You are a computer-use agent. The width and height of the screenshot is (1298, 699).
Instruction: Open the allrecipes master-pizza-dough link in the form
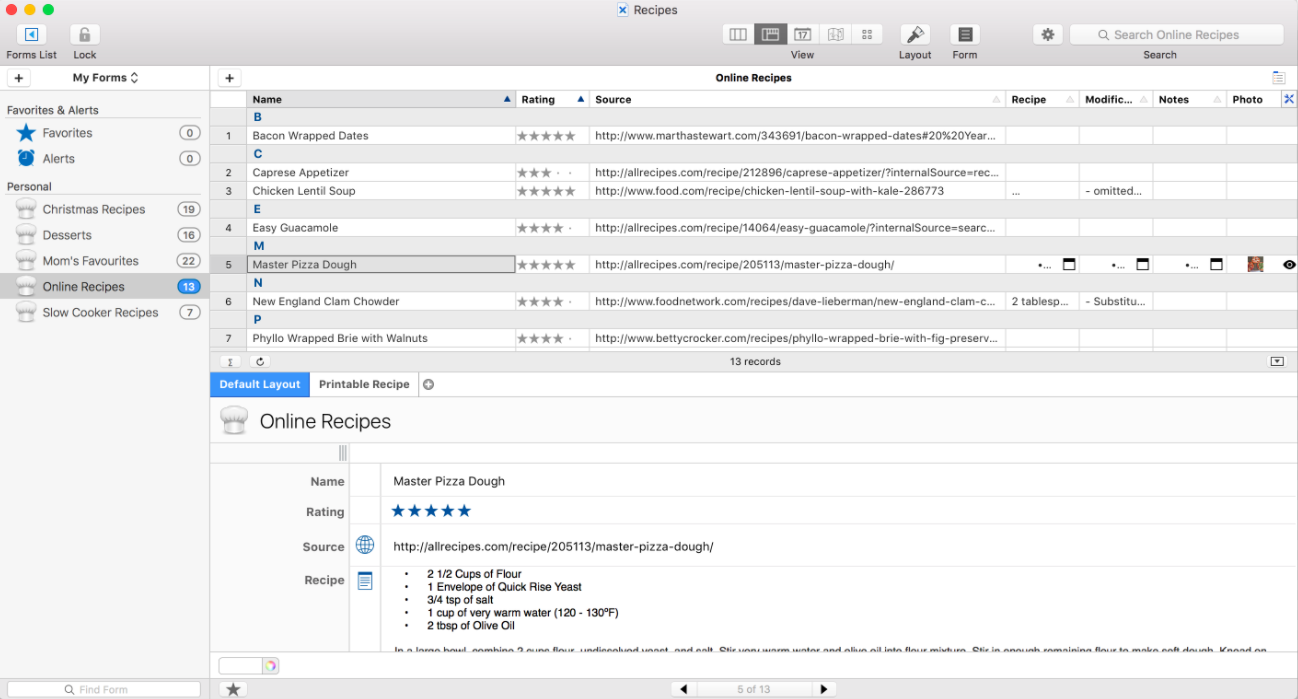click(x=553, y=547)
